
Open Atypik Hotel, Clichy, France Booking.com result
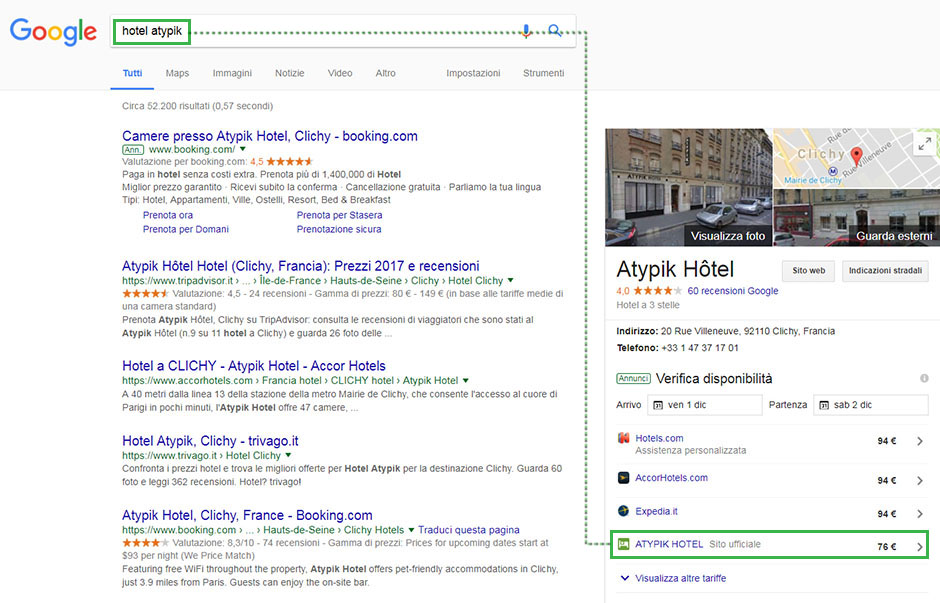click(x=247, y=515)
